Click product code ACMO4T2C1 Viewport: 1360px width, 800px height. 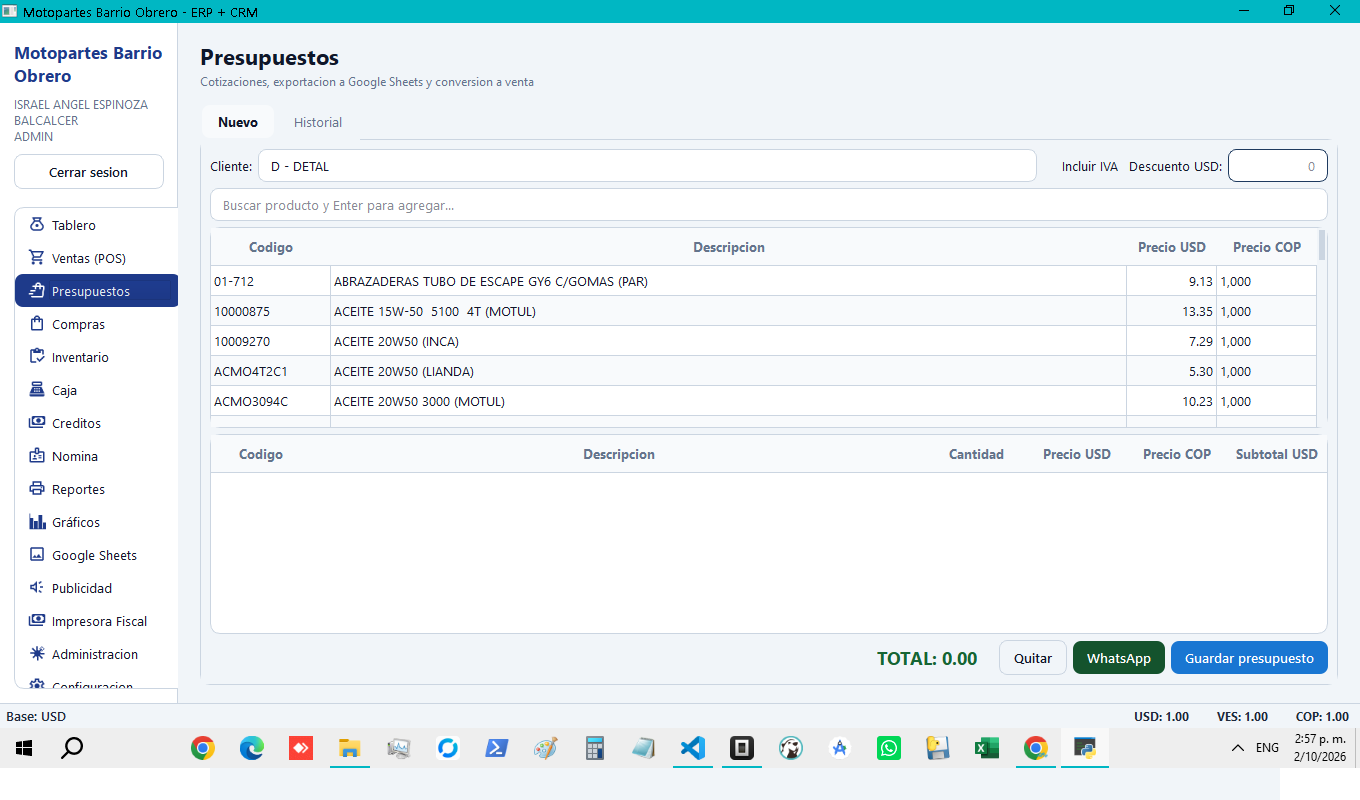251,371
